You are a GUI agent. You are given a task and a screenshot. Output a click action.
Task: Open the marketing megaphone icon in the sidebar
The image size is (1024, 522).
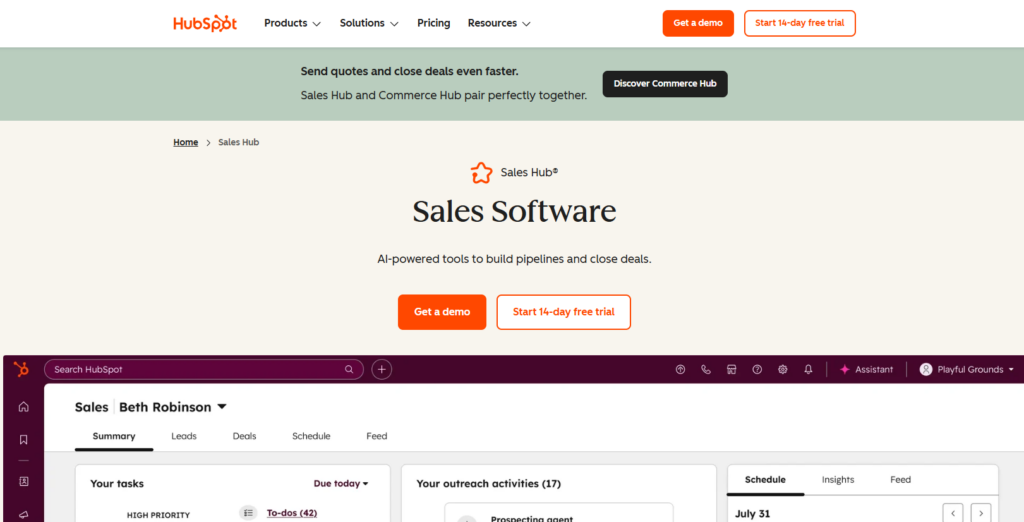(x=24, y=515)
